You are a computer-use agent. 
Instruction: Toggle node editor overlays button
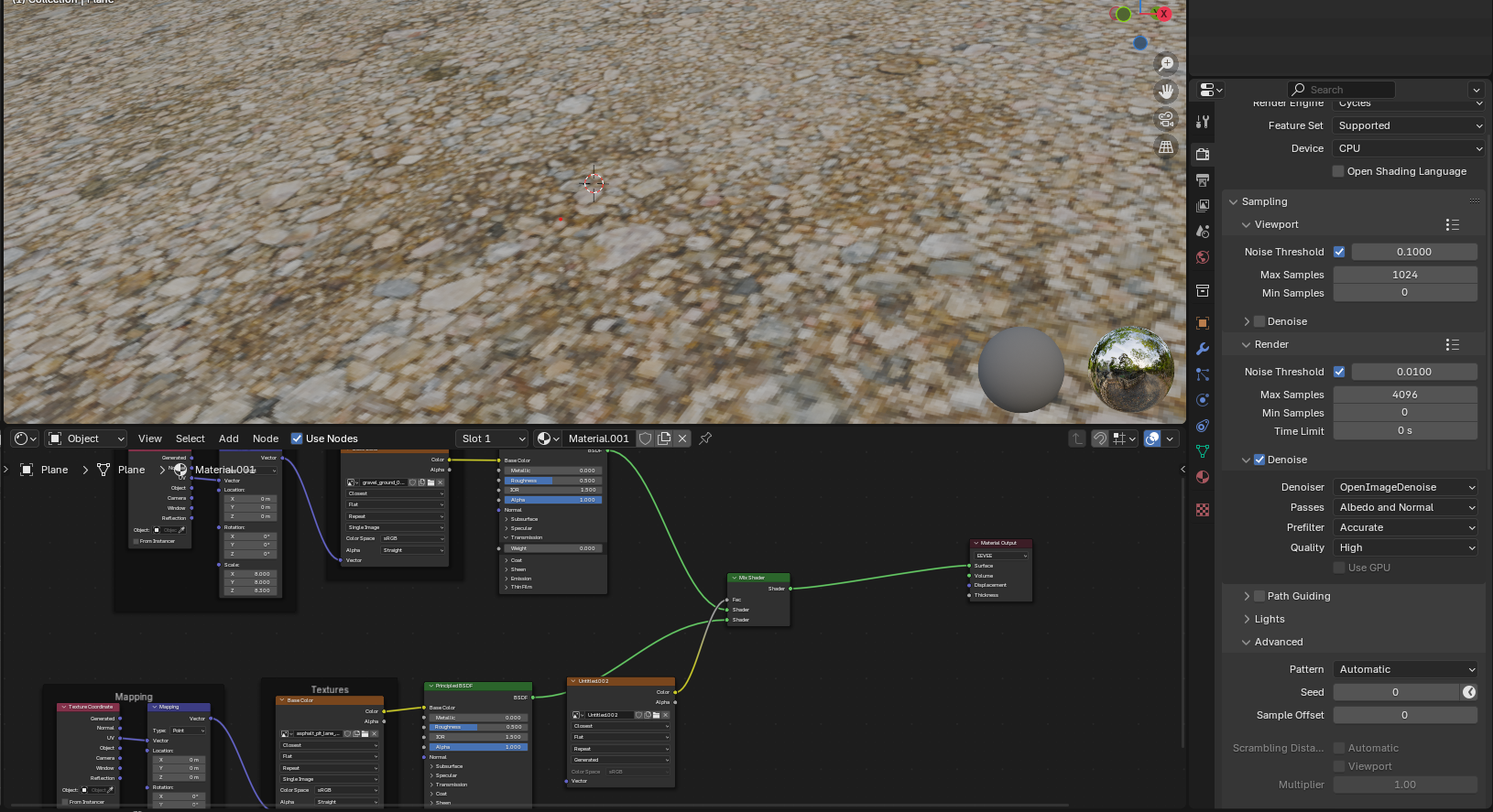1152,438
